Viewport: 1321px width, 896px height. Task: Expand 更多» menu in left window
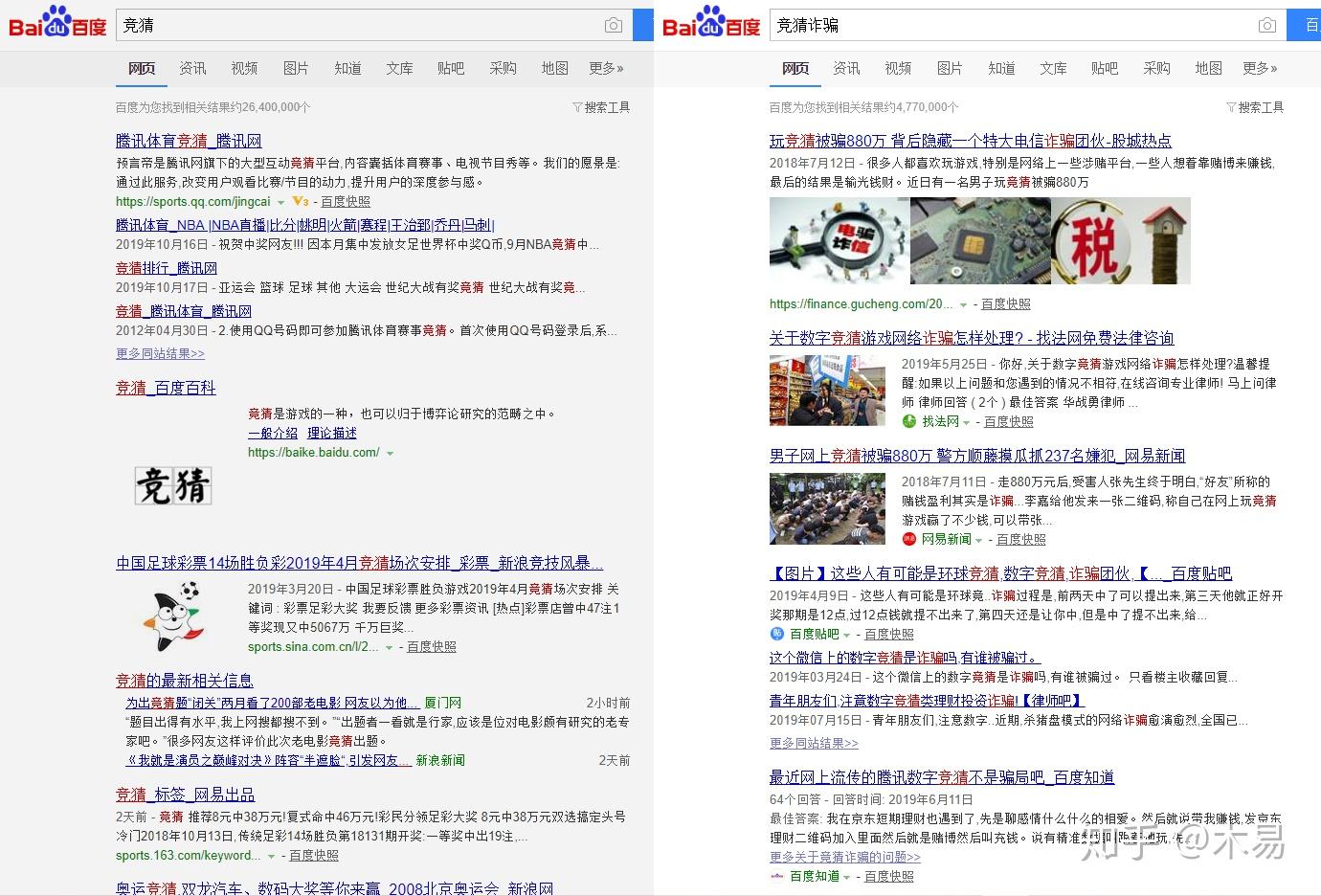[606, 68]
